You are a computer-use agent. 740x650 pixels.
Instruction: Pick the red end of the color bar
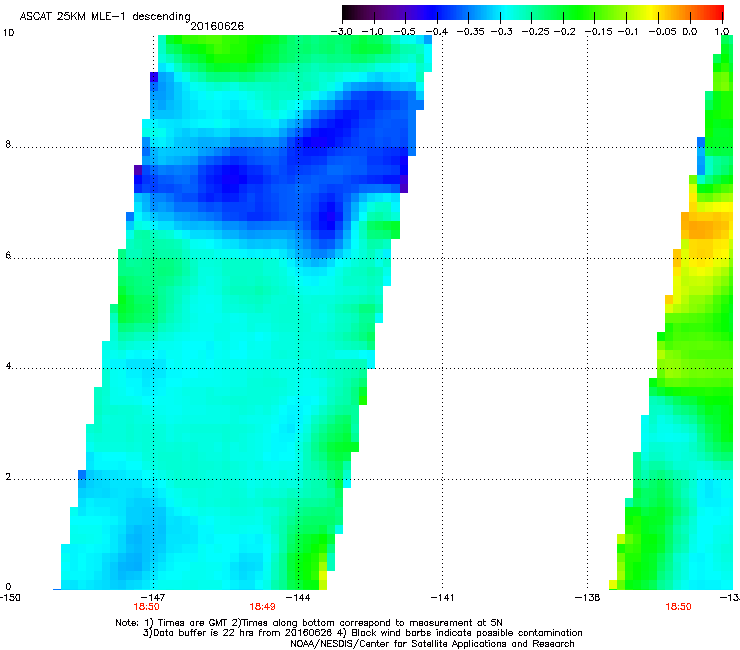click(x=715, y=12)
